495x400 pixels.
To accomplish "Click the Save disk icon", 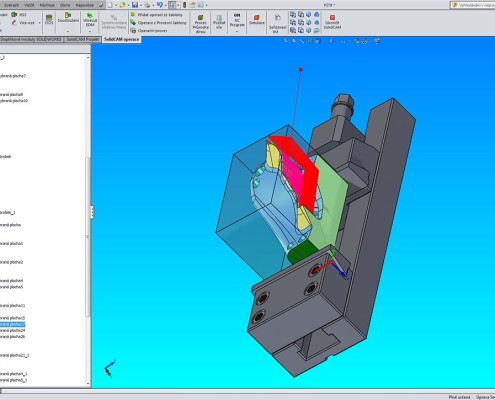I will coord(135,5).
